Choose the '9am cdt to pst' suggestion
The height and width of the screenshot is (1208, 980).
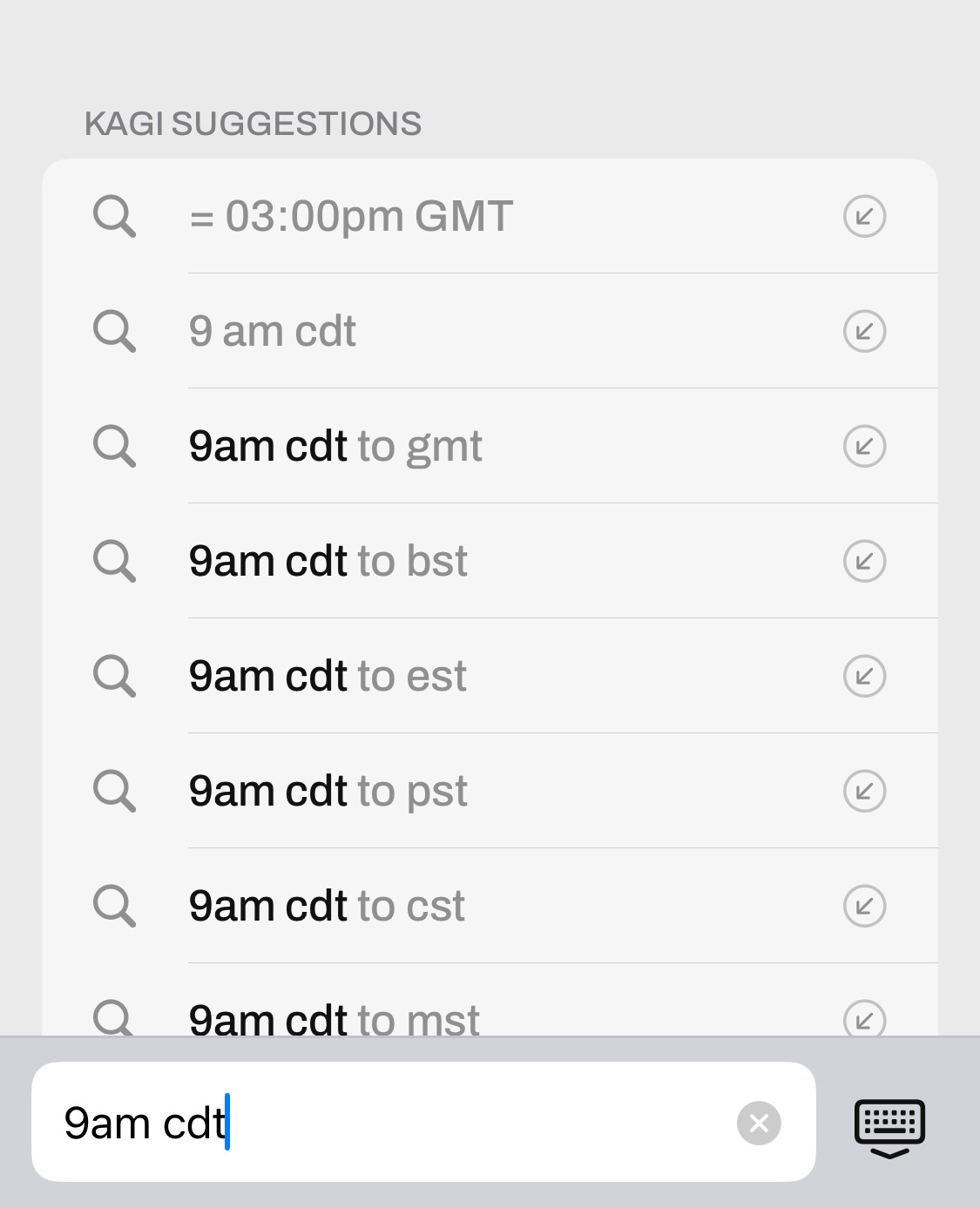[x=328, y=791]
